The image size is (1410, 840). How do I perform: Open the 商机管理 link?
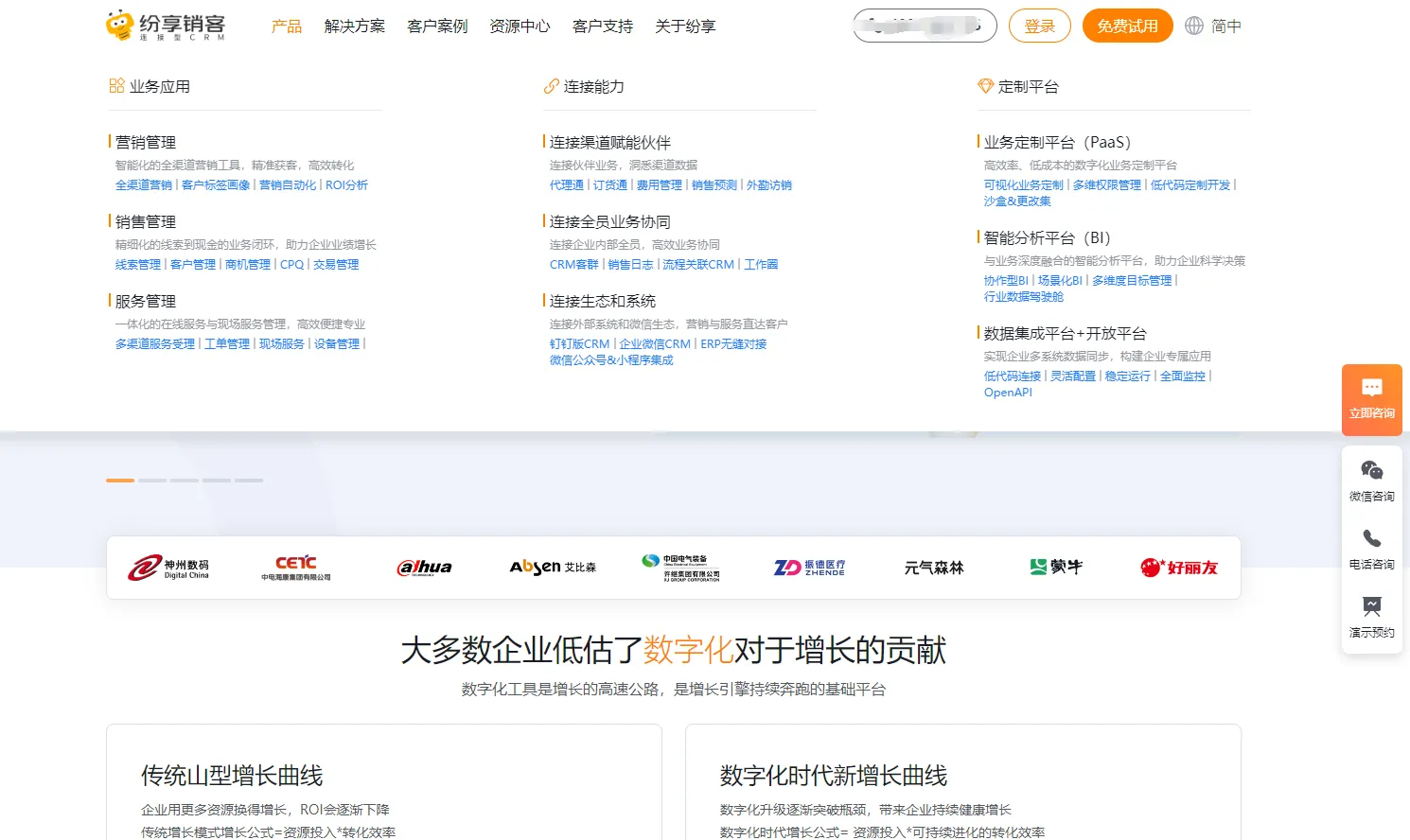pos(248,265)
